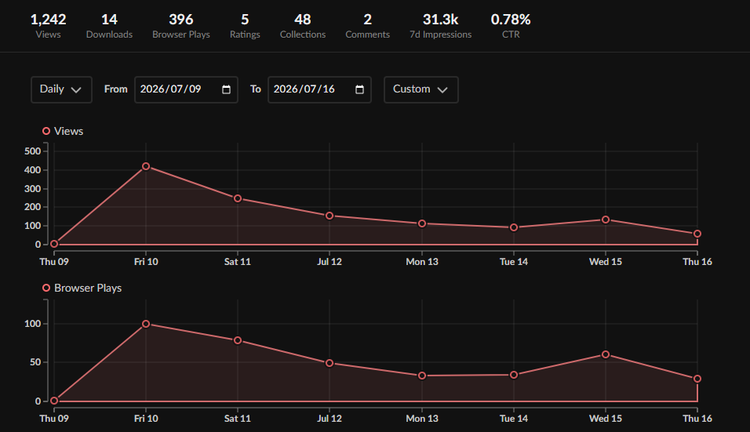Select the Wed 15 point on Views chart

[x=606, y=220]
